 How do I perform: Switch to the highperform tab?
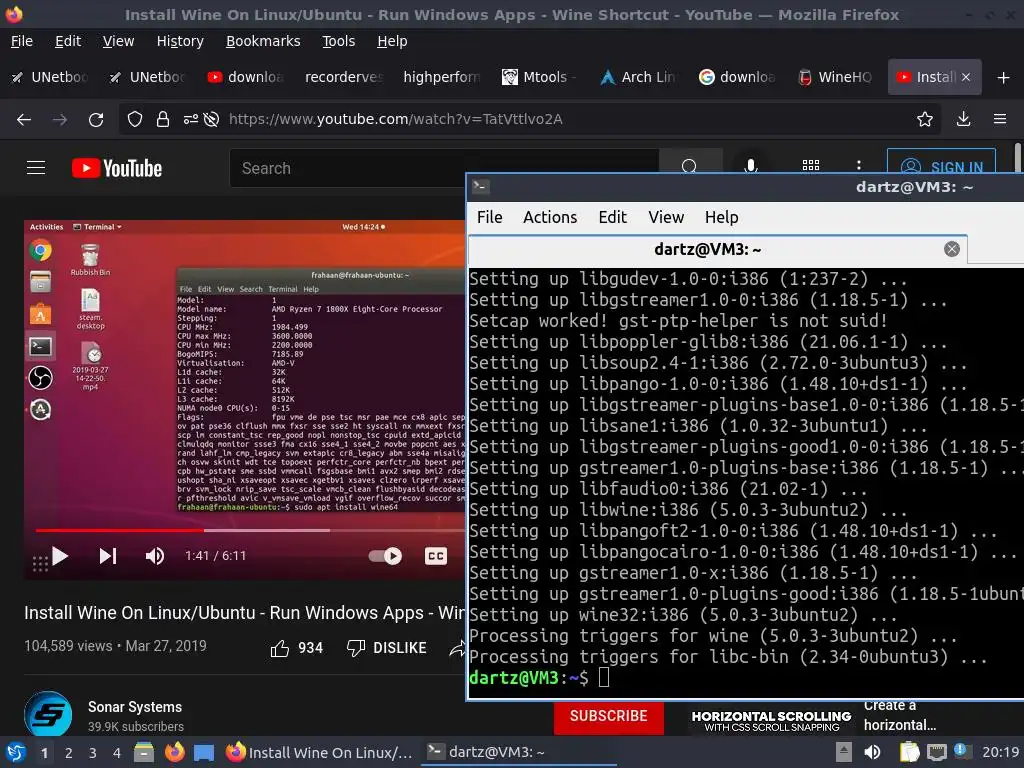441,77
